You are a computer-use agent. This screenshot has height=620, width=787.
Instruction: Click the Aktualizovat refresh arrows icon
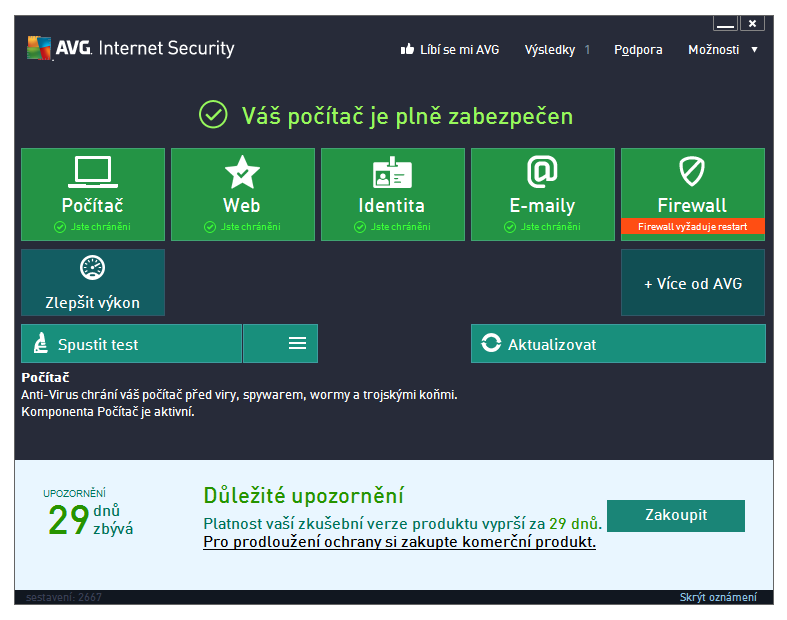491,343
